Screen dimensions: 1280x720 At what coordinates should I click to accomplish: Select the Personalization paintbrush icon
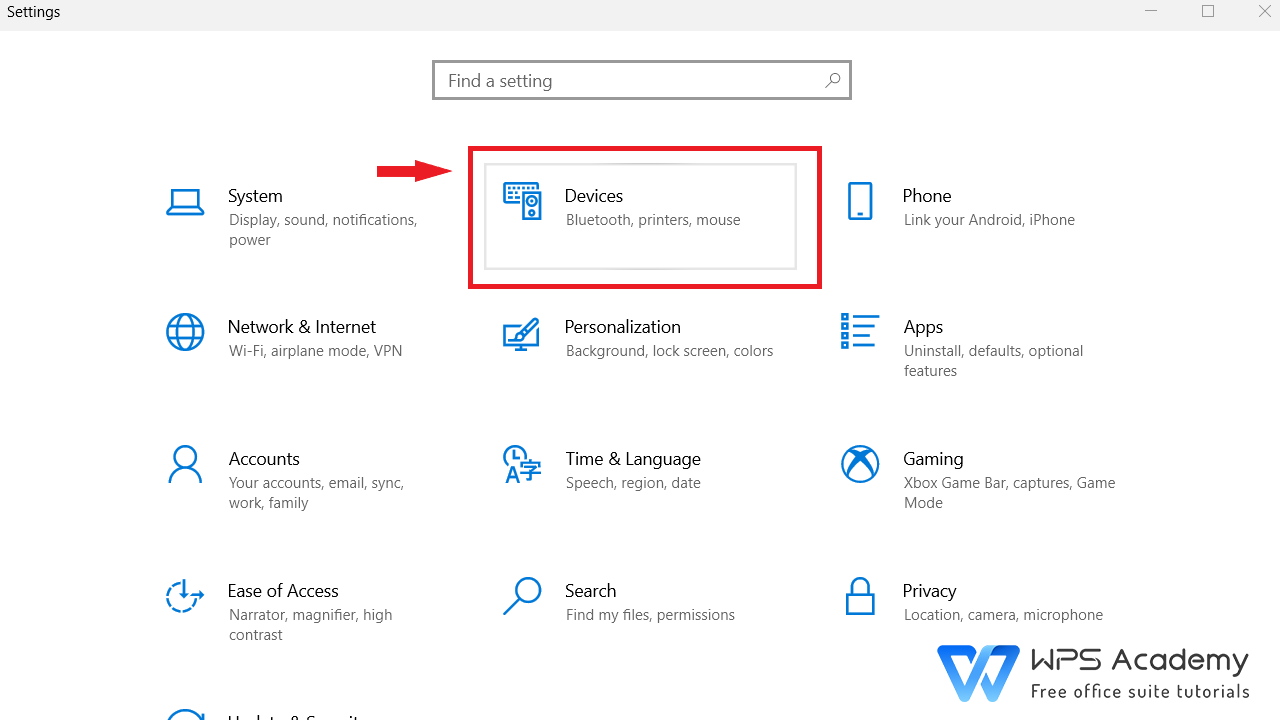[x=521, y=334]
